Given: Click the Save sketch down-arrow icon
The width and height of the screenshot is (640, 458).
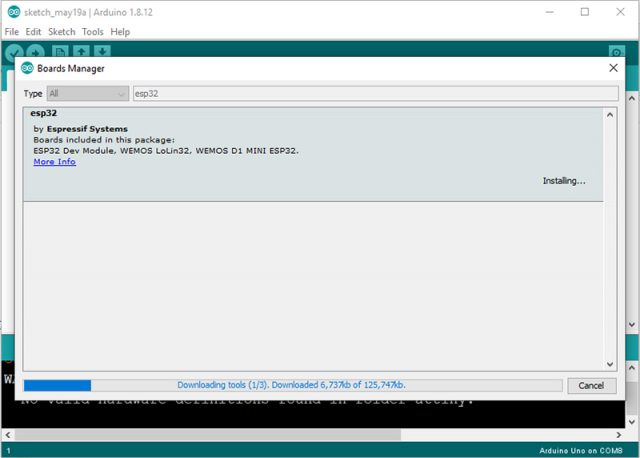Looking at the screenshot, I should point(102,51).
